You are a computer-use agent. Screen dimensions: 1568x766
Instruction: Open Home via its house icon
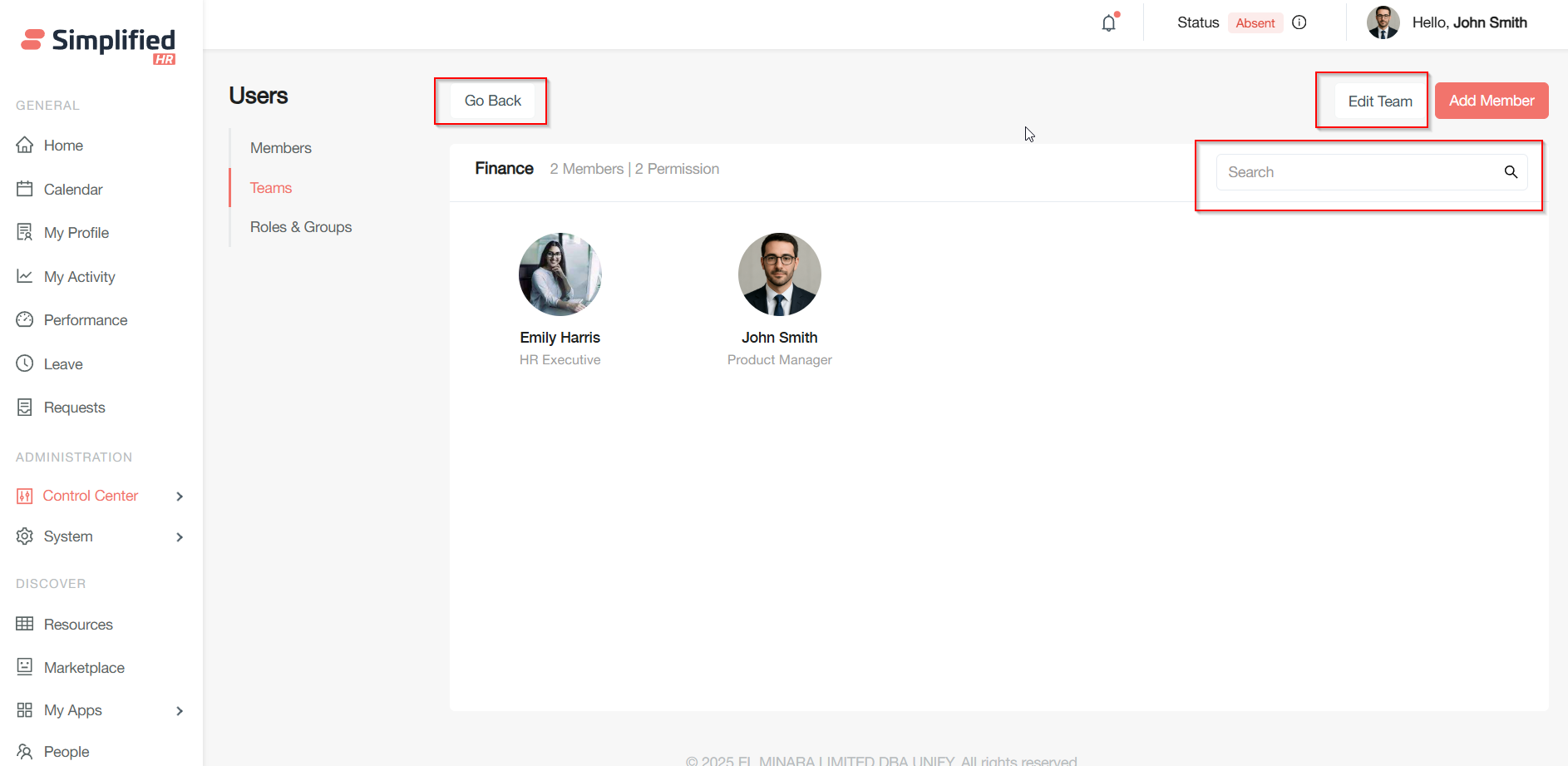[x=25, y=145]
